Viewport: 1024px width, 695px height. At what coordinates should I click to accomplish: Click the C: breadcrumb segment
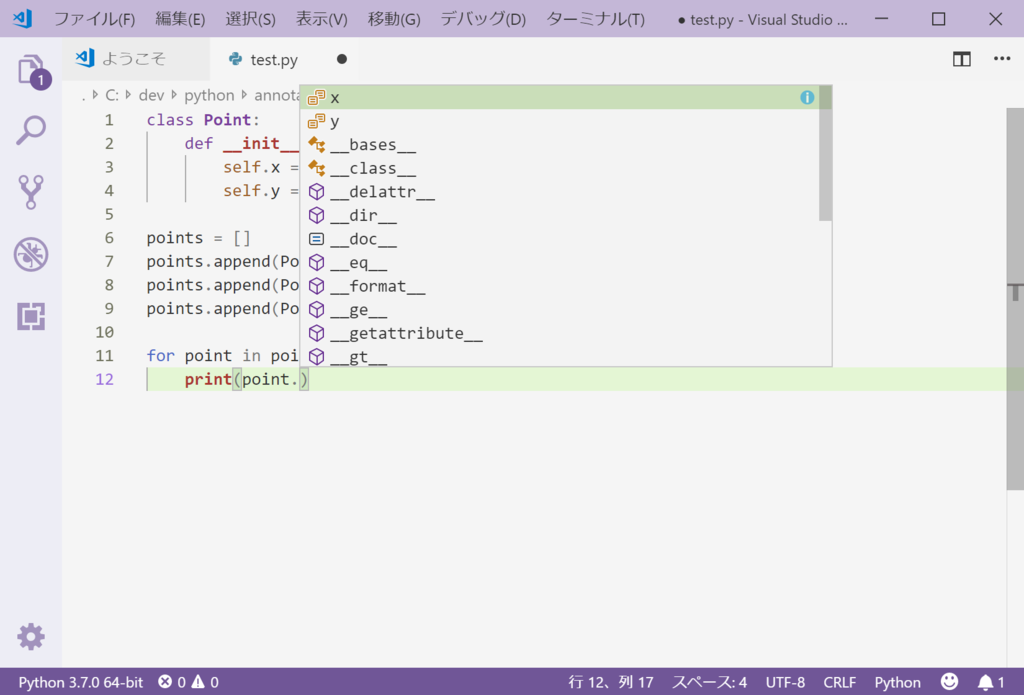click(112, 95)
